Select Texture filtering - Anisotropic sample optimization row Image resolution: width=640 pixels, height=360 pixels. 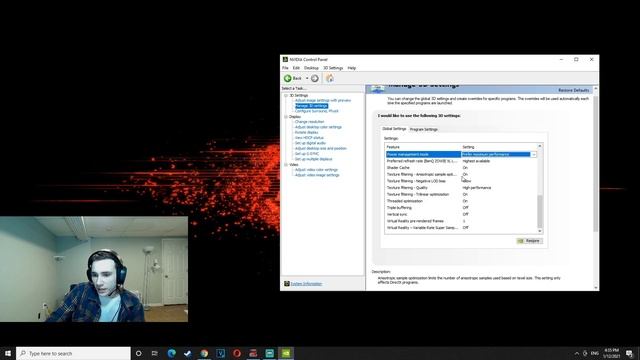pos(461,174)
